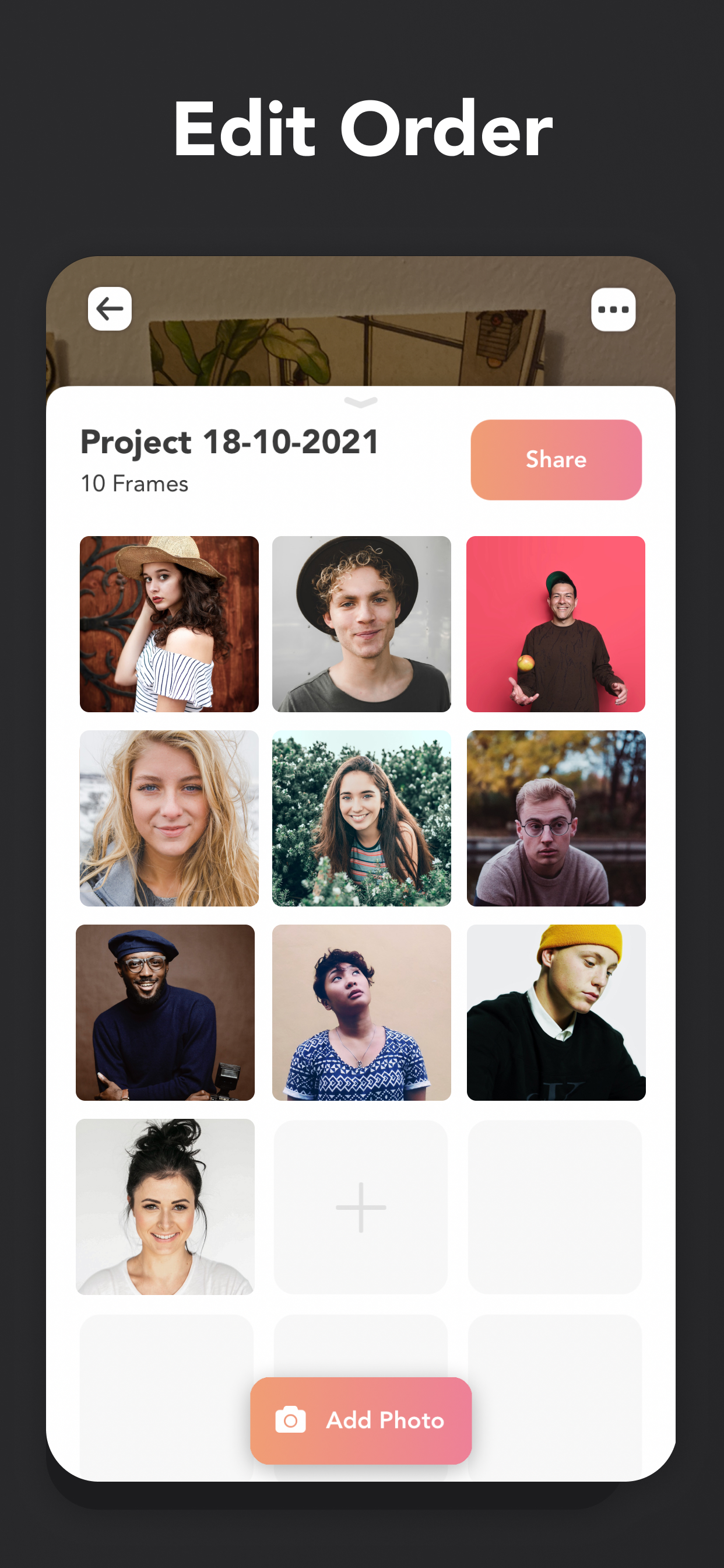Select the man on pink background photo

click(556, 624)
